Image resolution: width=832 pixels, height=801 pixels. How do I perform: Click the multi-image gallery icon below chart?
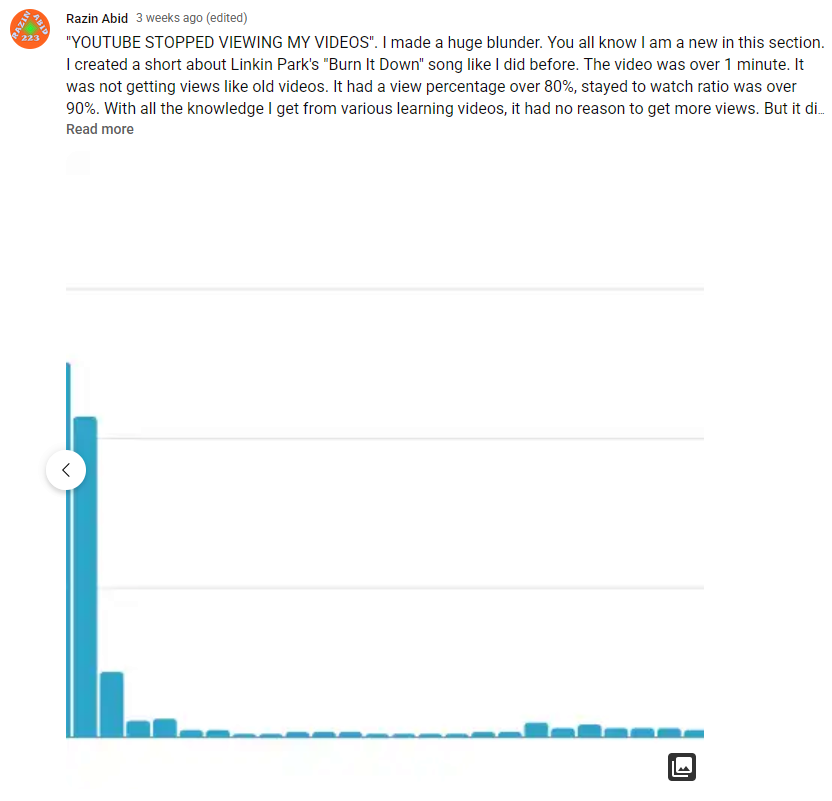click(x=682, y=767)
